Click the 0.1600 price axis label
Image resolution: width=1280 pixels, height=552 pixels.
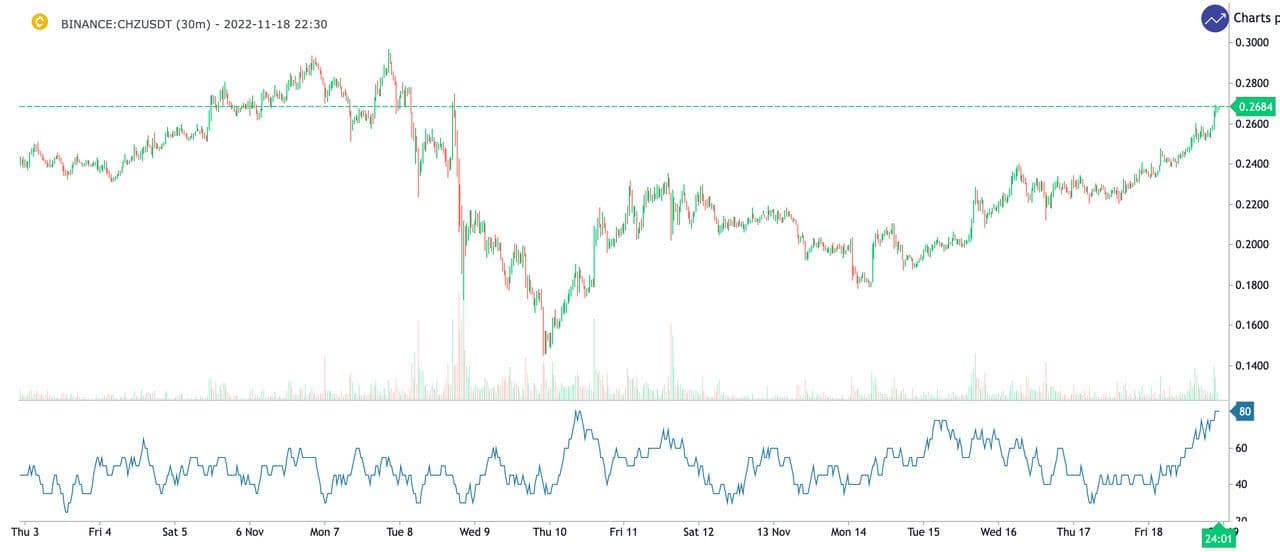pos(1253,326)
